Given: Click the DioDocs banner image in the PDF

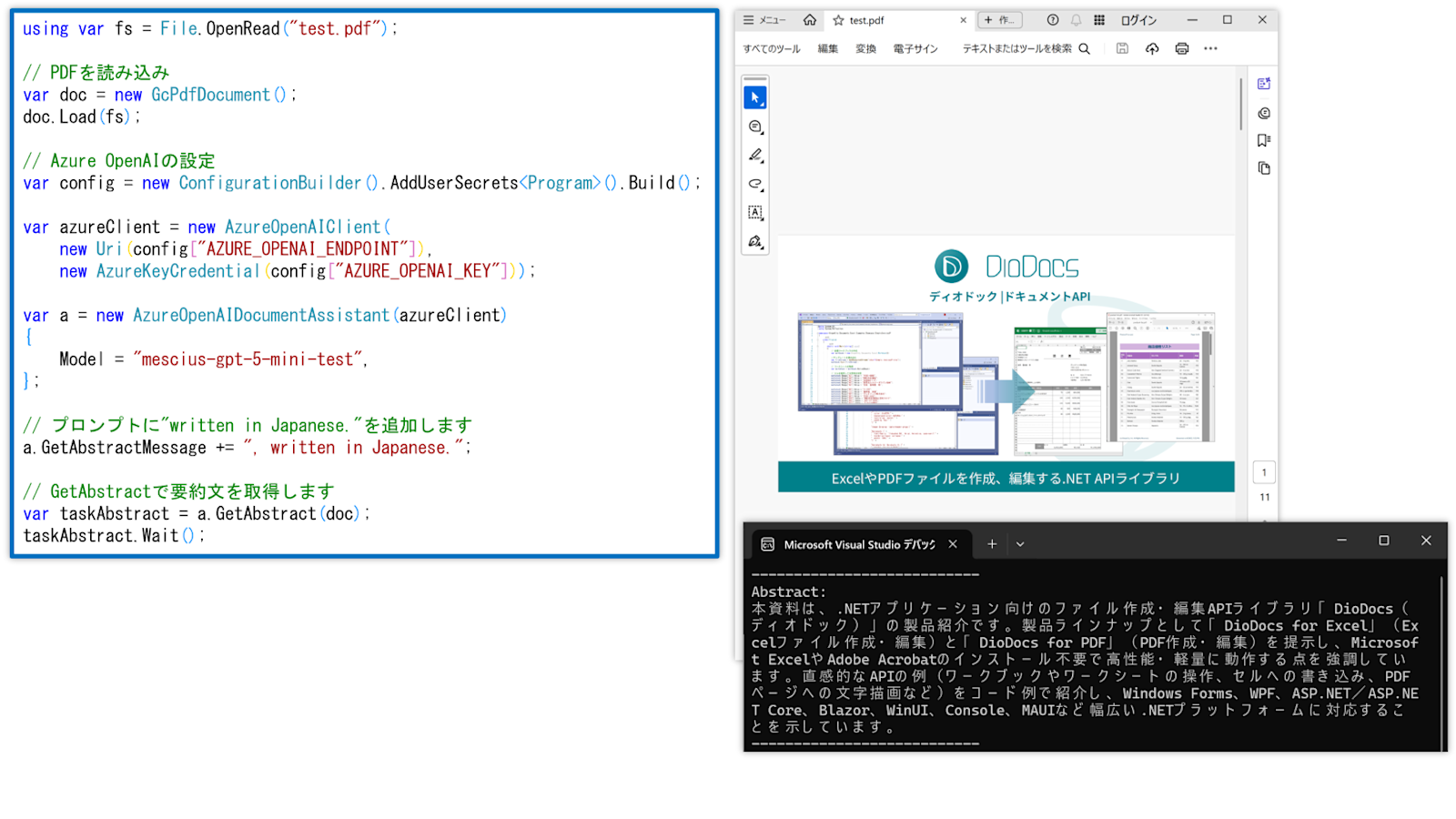Looking at the screenshot, I should 1006,364.
